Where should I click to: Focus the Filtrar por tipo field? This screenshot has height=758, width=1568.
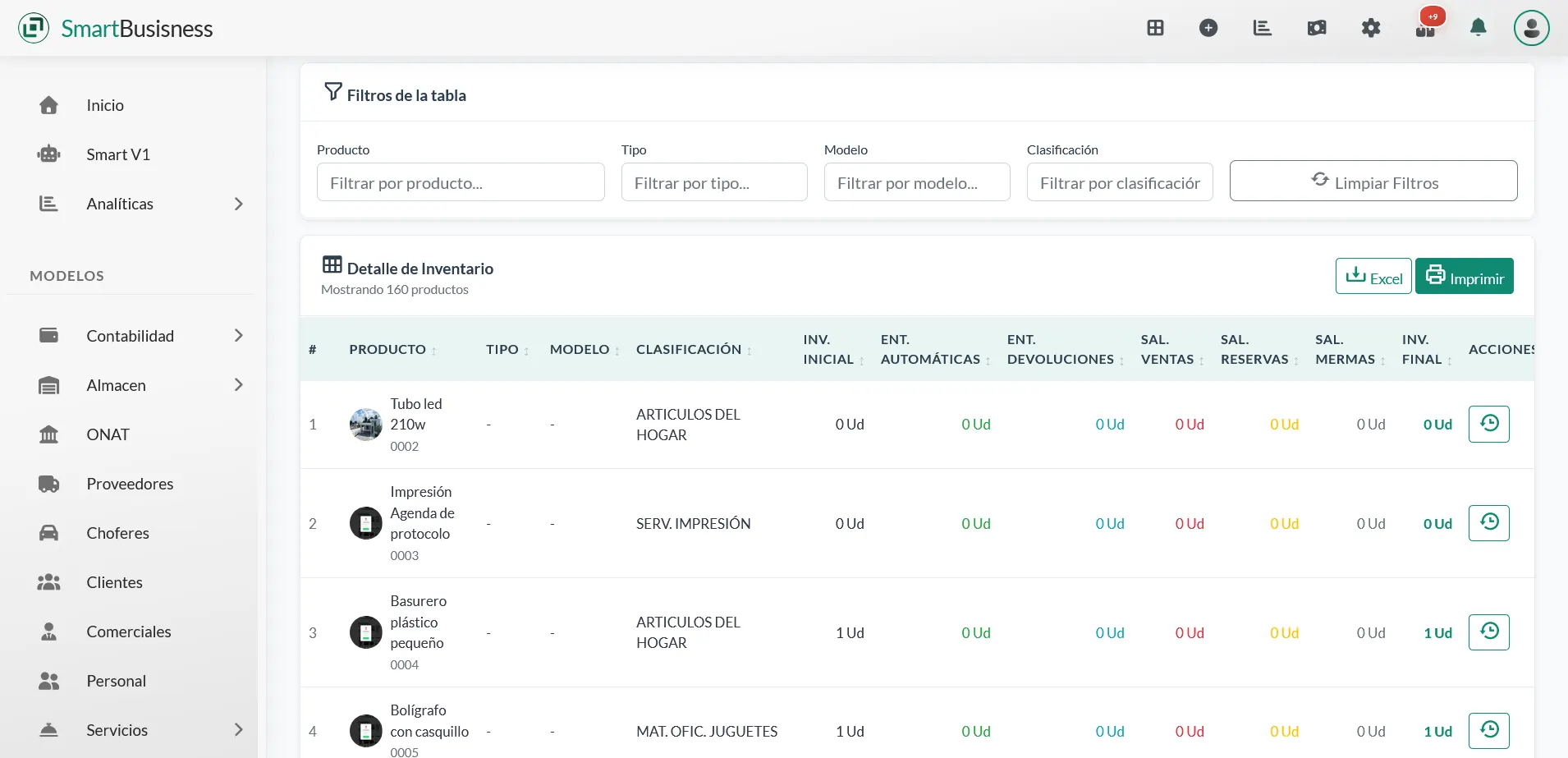pos(714,181)
